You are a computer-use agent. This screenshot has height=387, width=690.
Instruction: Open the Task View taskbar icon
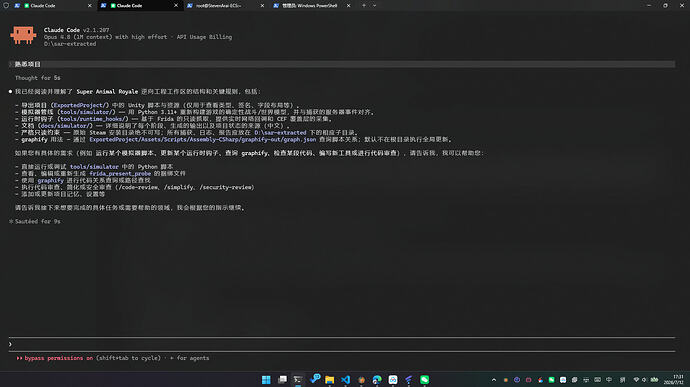tap(282, 380)
